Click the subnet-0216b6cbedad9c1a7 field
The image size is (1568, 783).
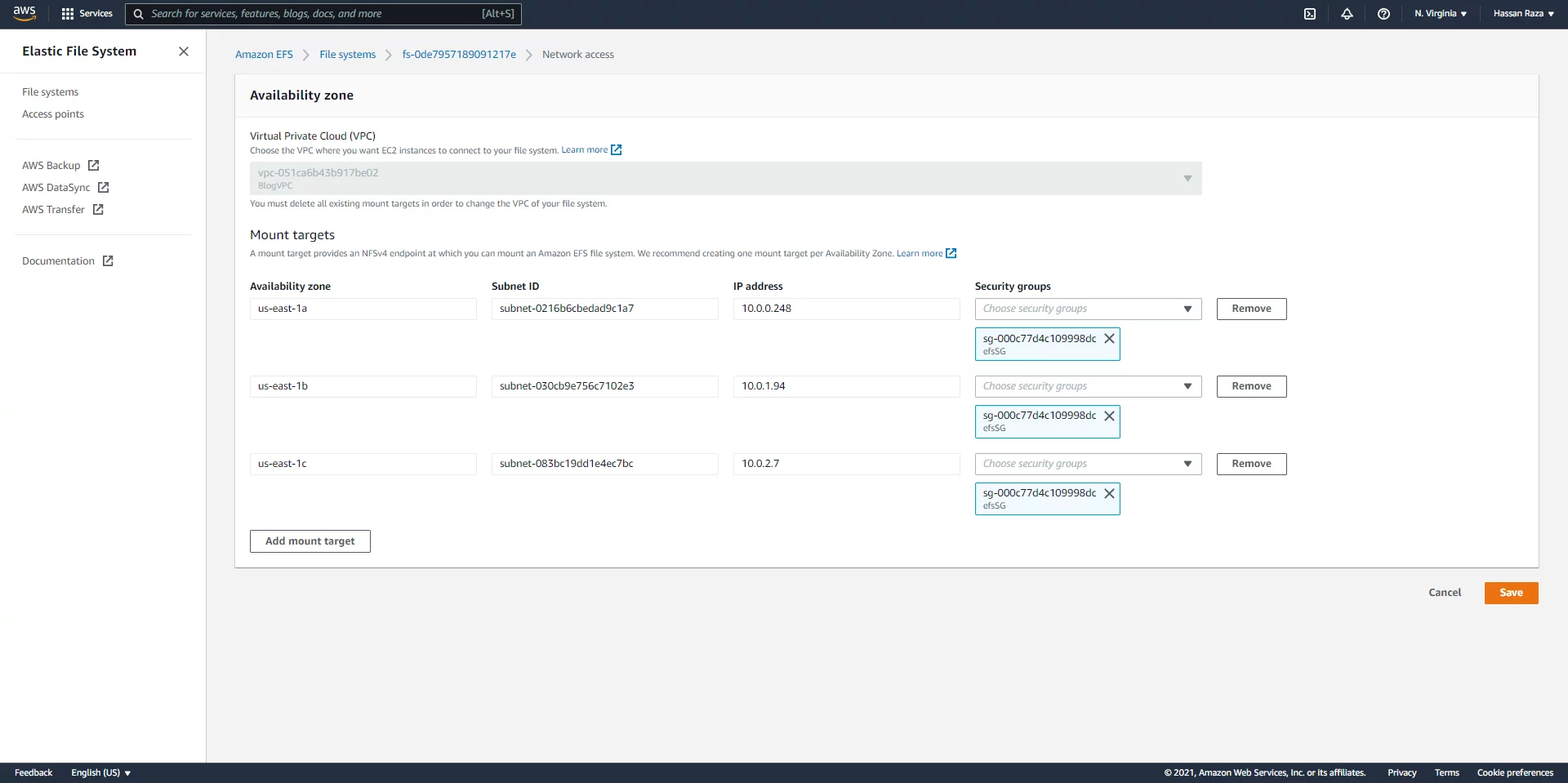pyautogui.click(x=605, y=309)
